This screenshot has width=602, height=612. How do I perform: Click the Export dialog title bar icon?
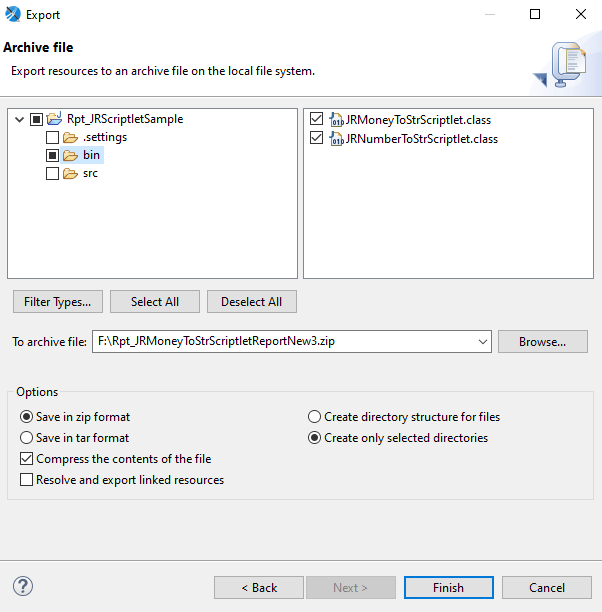[x=13, y=15]
